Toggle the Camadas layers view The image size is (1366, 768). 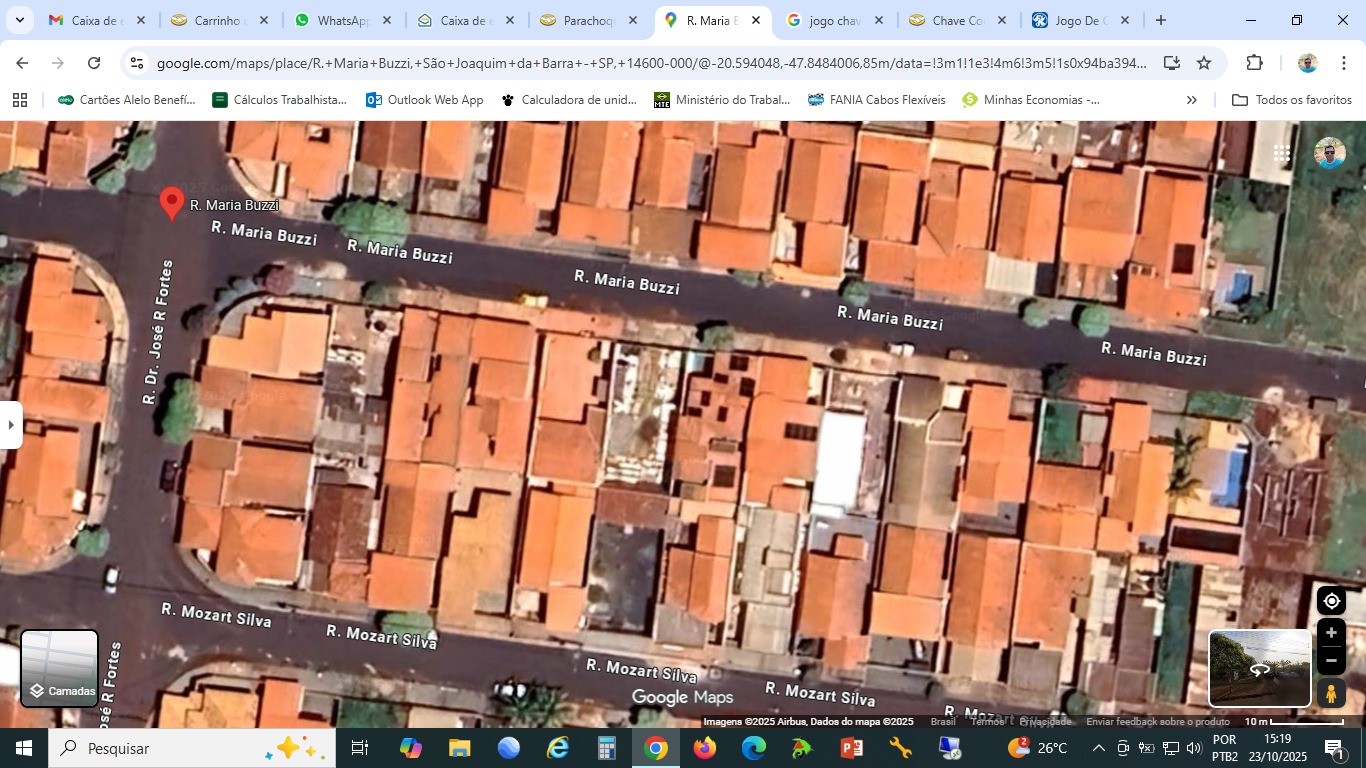pos(60,668)
